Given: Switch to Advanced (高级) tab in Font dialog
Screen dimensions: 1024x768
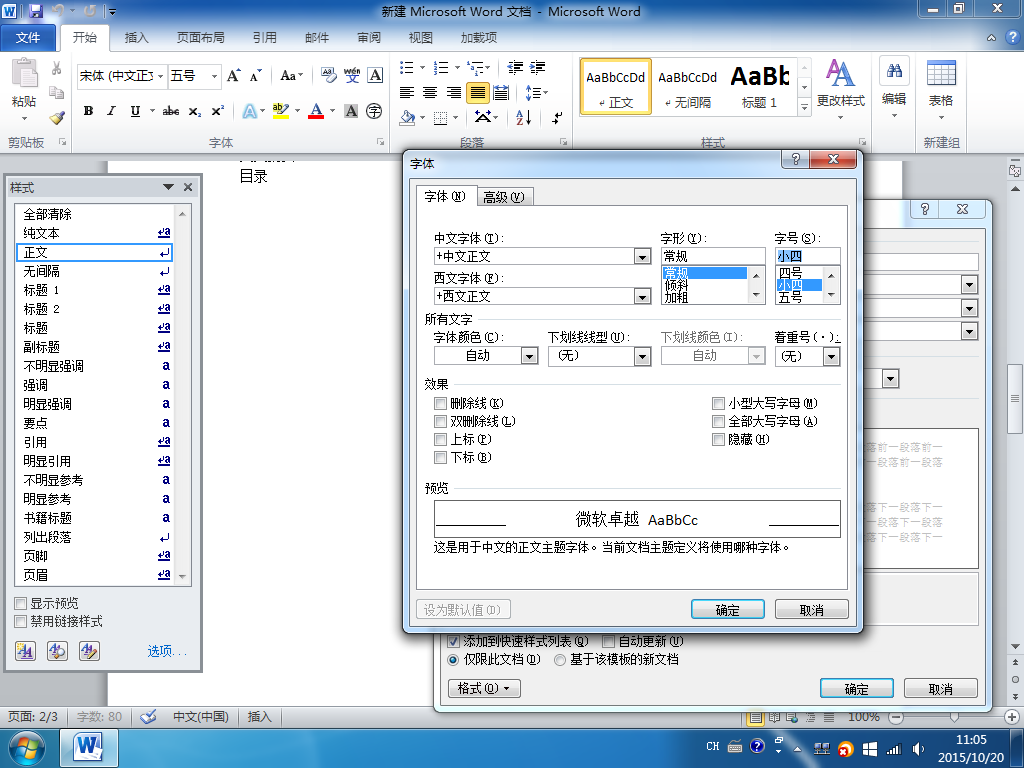Looking at the screenshot, I should coord(504,197).
